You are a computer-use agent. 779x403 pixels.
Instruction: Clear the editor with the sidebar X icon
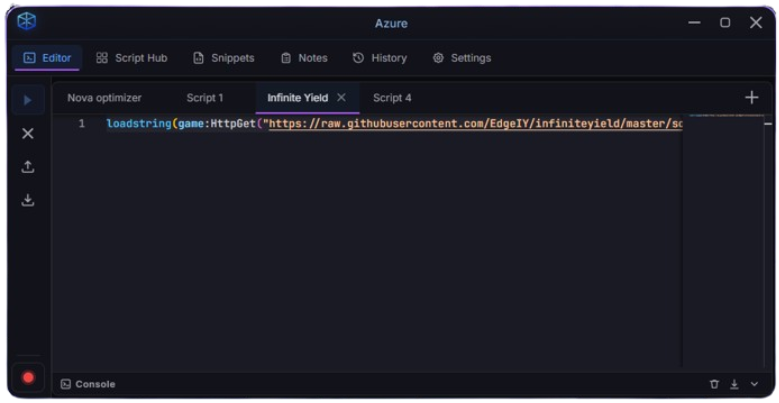(x=28, y=133)
